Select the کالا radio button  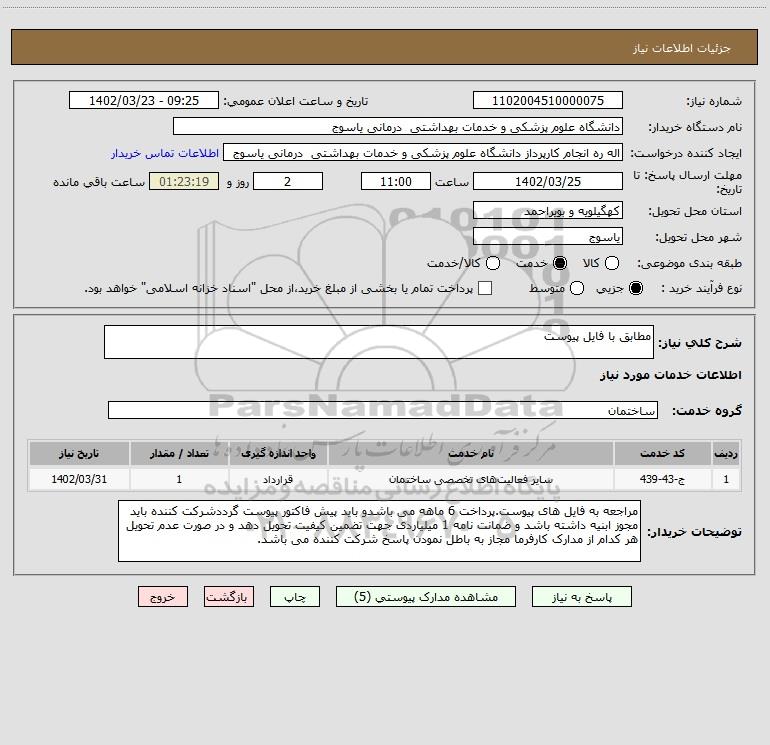[x=611, y=263]
